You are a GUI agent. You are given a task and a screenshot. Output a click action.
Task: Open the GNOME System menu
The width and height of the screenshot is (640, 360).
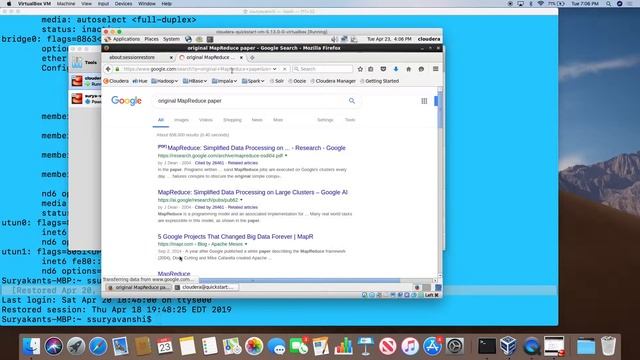point(171,39)
